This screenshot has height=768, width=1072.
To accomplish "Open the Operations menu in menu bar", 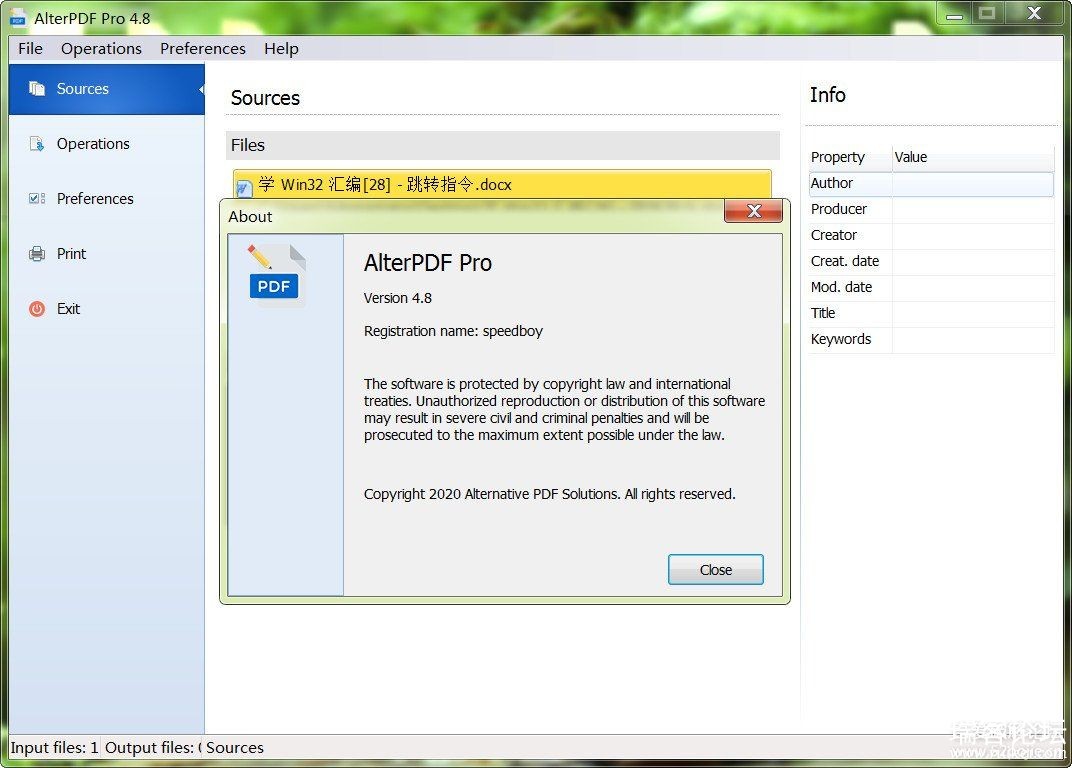I will [101, 49].
